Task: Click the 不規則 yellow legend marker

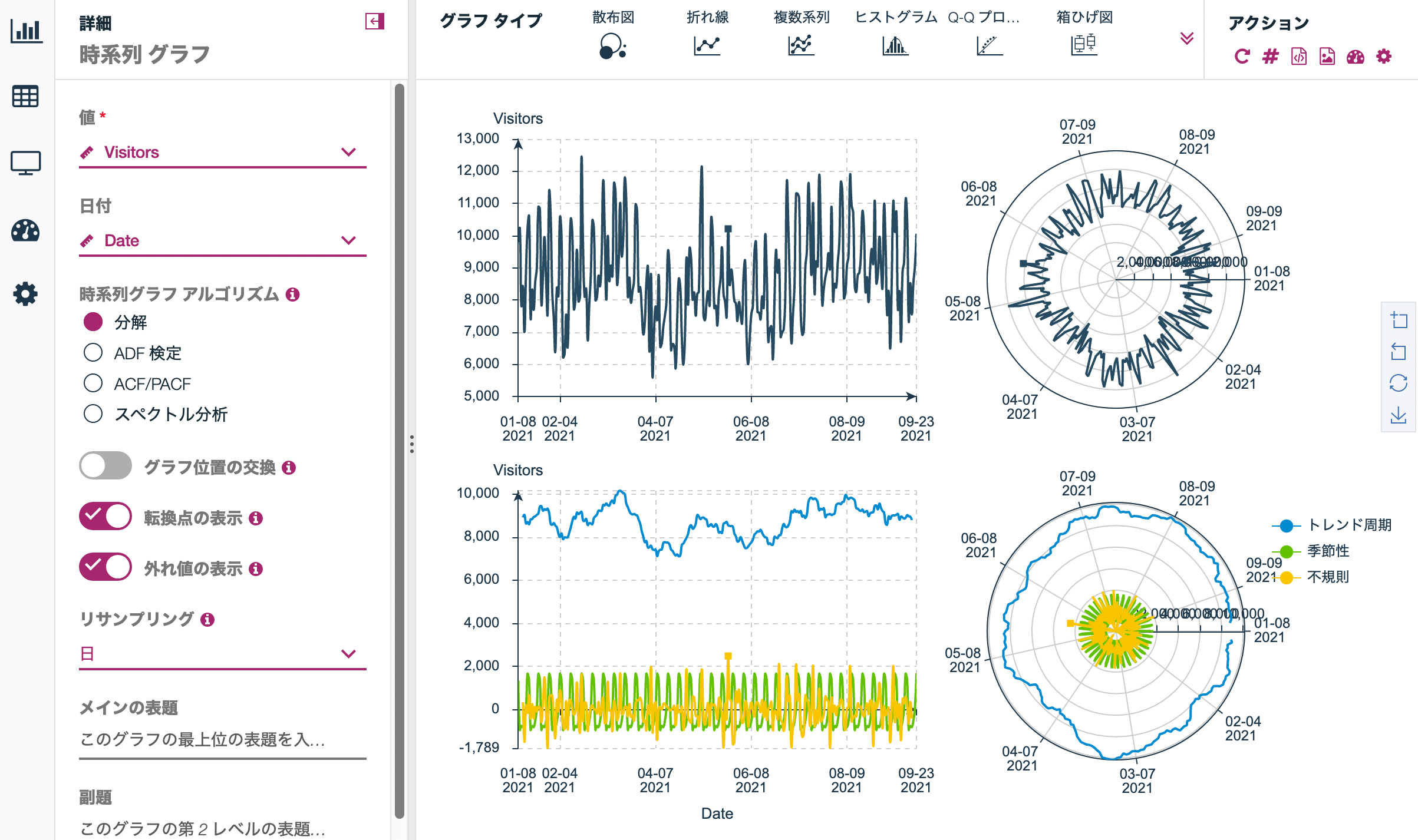Action: [1287, 577]
